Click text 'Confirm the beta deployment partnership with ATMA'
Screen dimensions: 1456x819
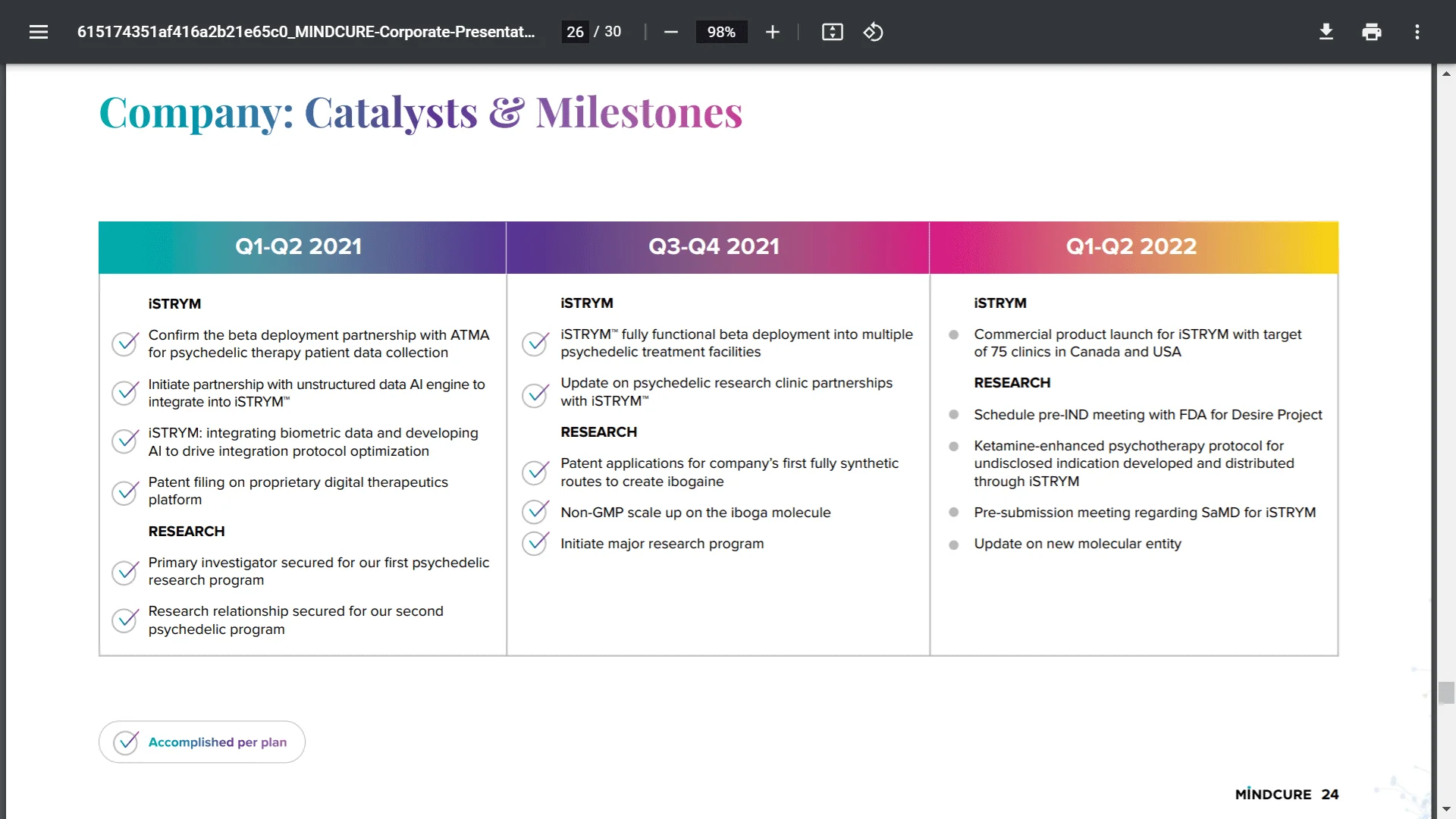click(318, 335)
